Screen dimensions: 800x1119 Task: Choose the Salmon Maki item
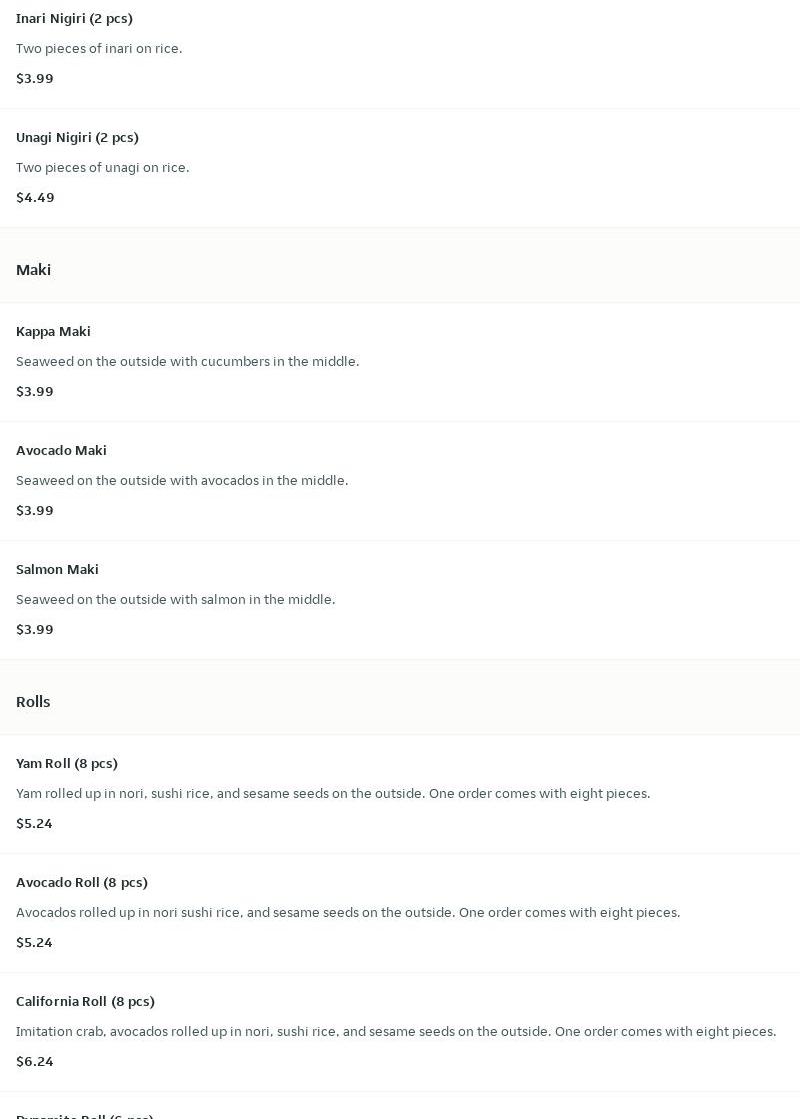pos(57,569)
